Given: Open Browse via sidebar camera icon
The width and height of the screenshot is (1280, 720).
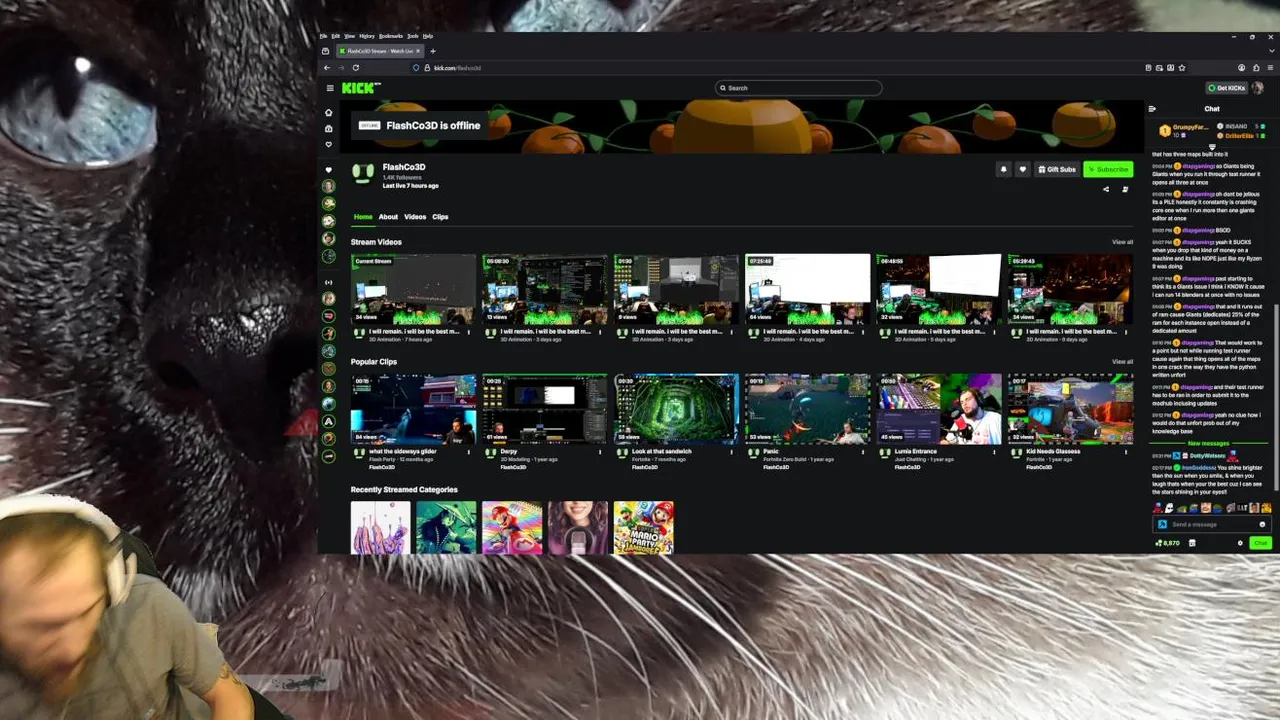Looking at the screenshot, I should coord(329,128).
